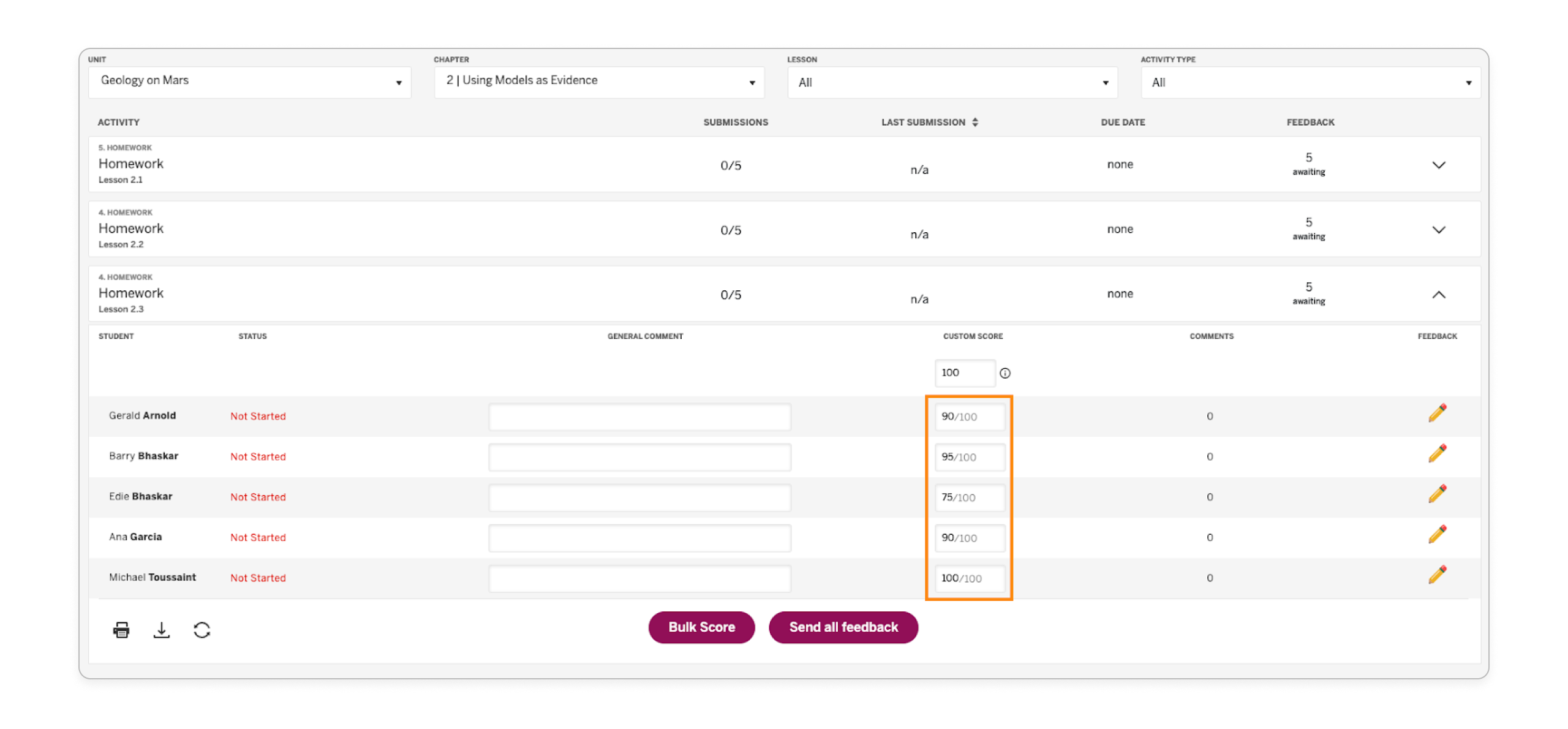
Task: Click the download icon to export scores
Action: 162,630
